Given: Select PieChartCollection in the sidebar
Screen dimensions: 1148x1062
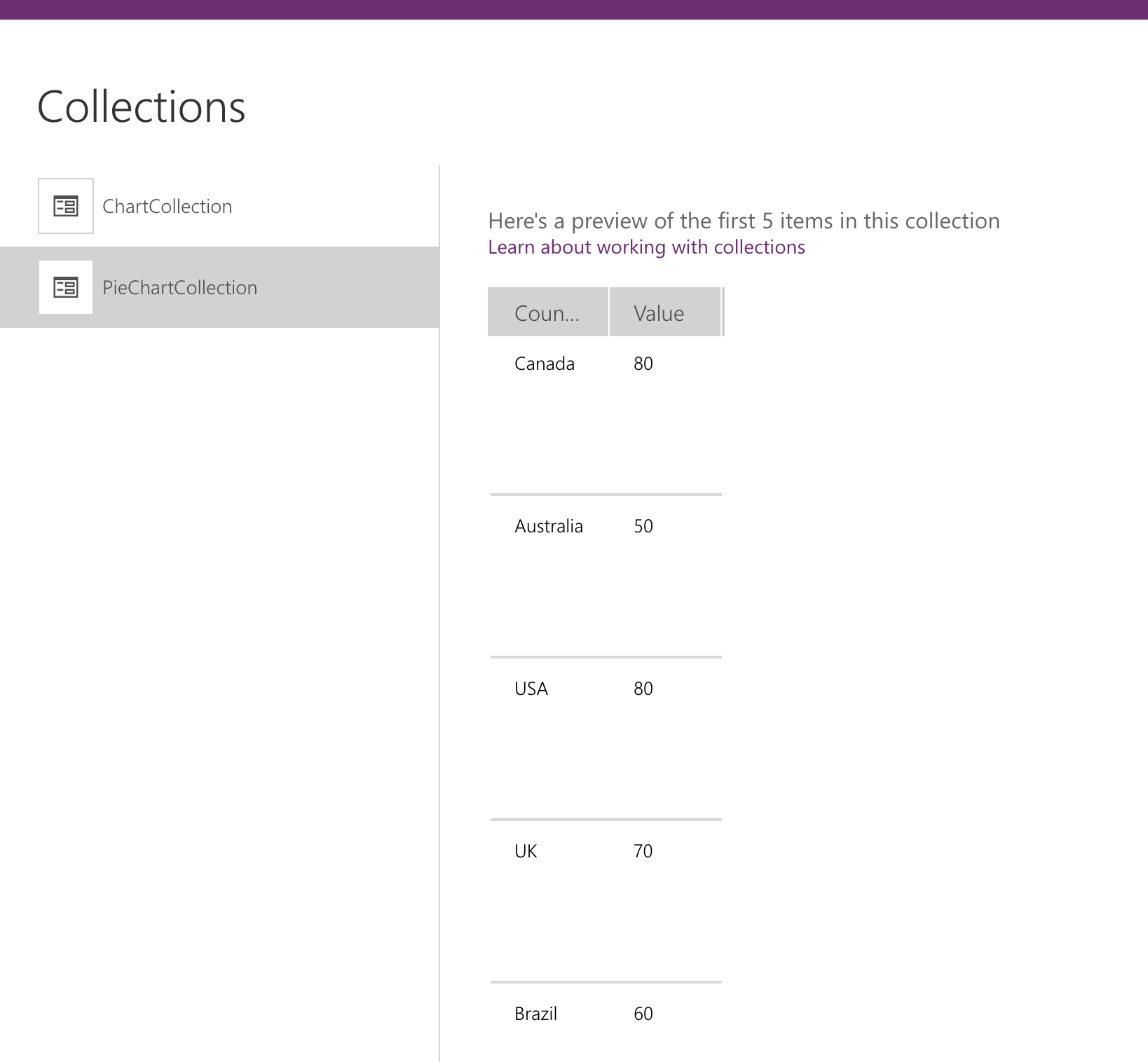Looking at the screenshot, I should (179, 287).
